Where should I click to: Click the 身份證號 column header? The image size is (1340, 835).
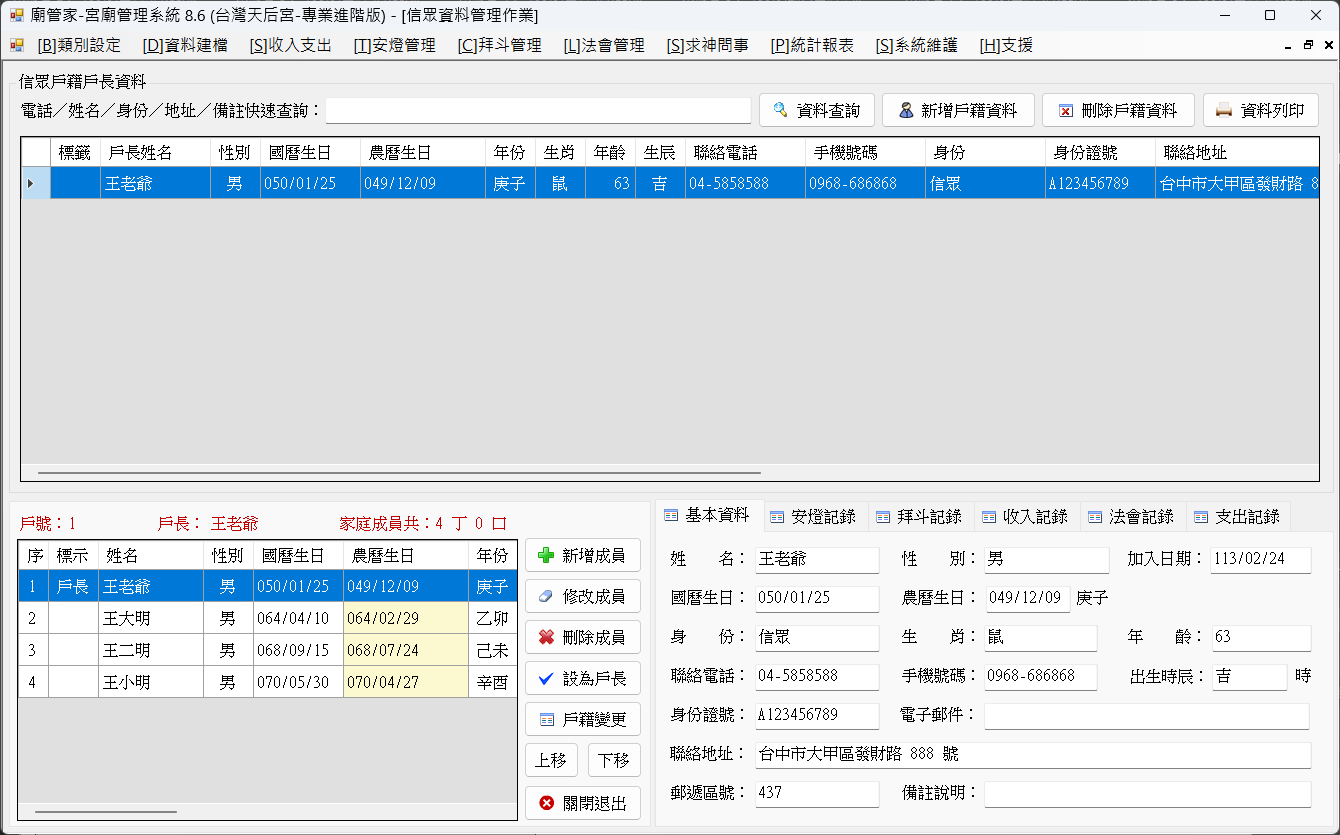tap(1100, 153)
